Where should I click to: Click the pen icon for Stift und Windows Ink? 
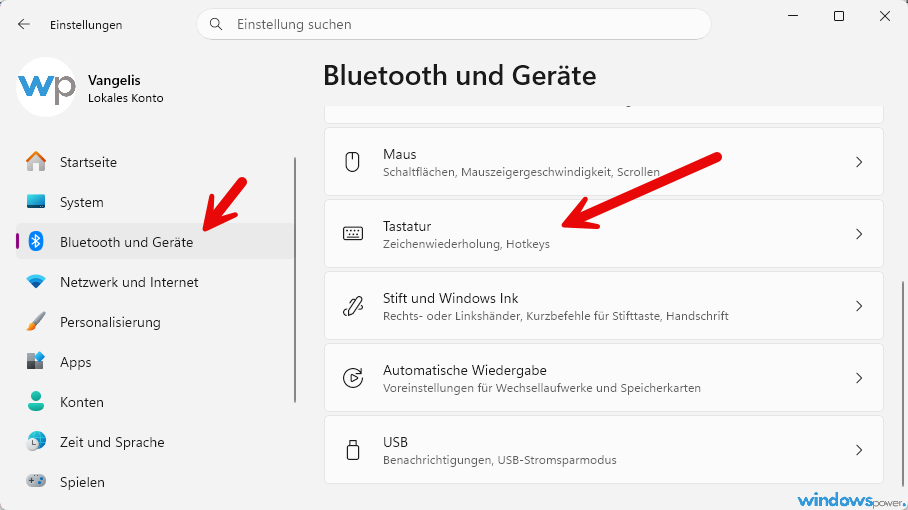[353, 306]
